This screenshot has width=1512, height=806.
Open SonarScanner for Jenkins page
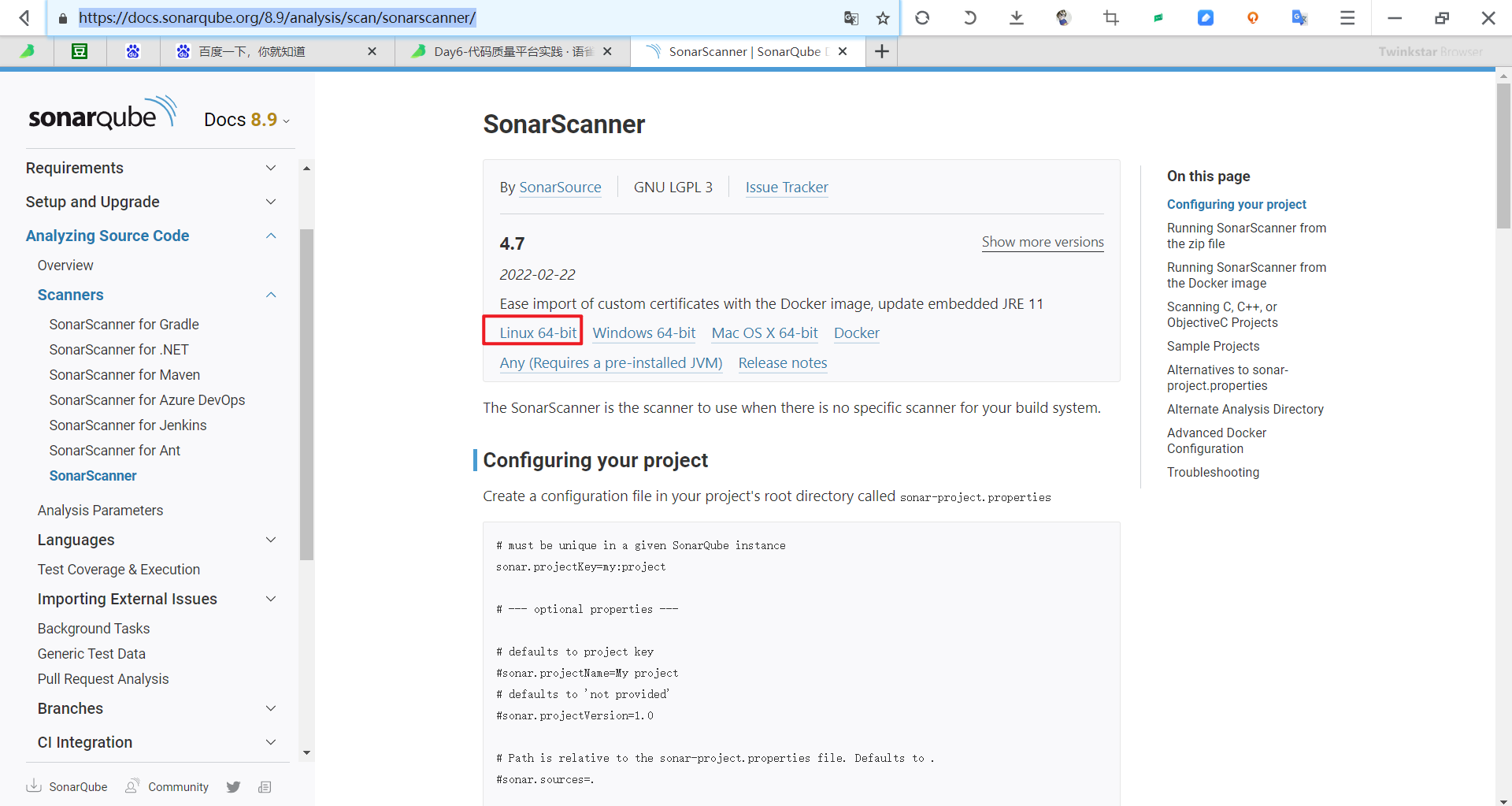tap(128, 425)
